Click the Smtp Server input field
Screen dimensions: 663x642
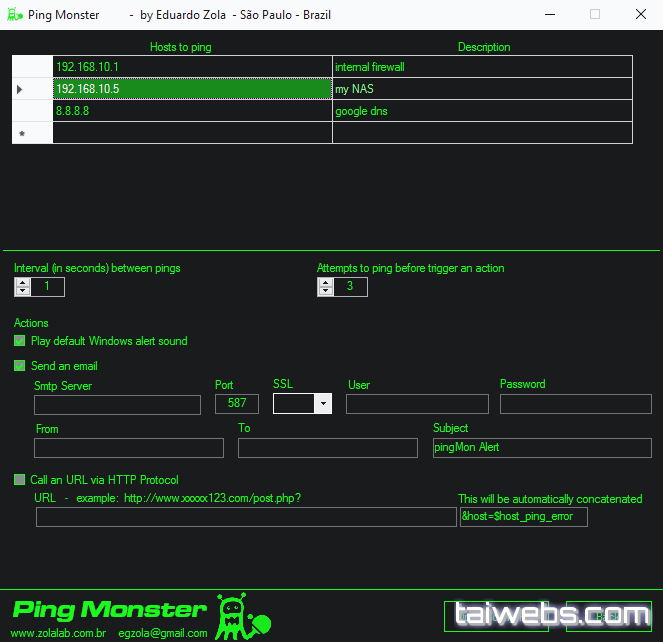117,404
